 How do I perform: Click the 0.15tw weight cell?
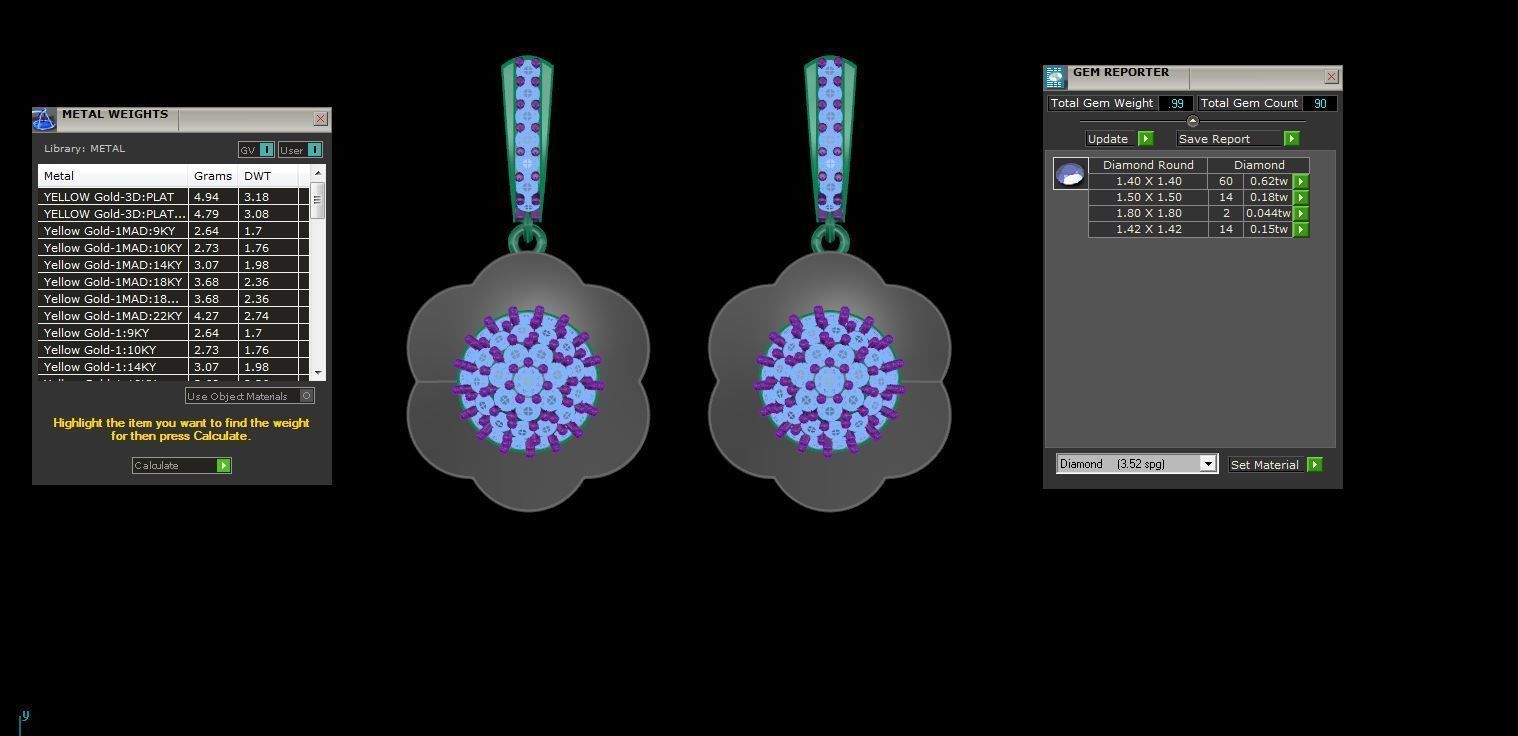pyautogui.click(x=1268, y=230)
